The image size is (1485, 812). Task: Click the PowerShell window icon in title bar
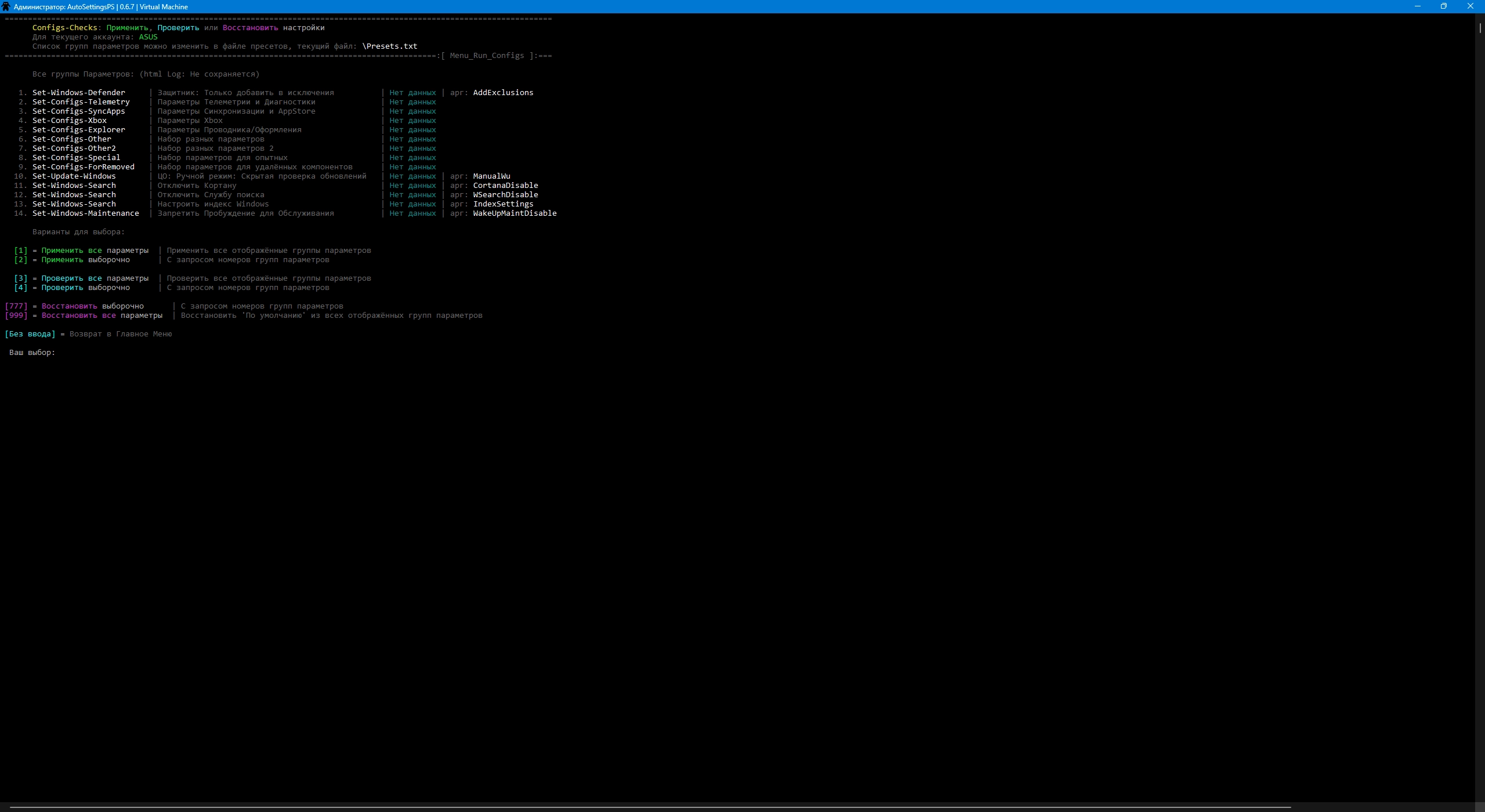click(x=6, y=6)
